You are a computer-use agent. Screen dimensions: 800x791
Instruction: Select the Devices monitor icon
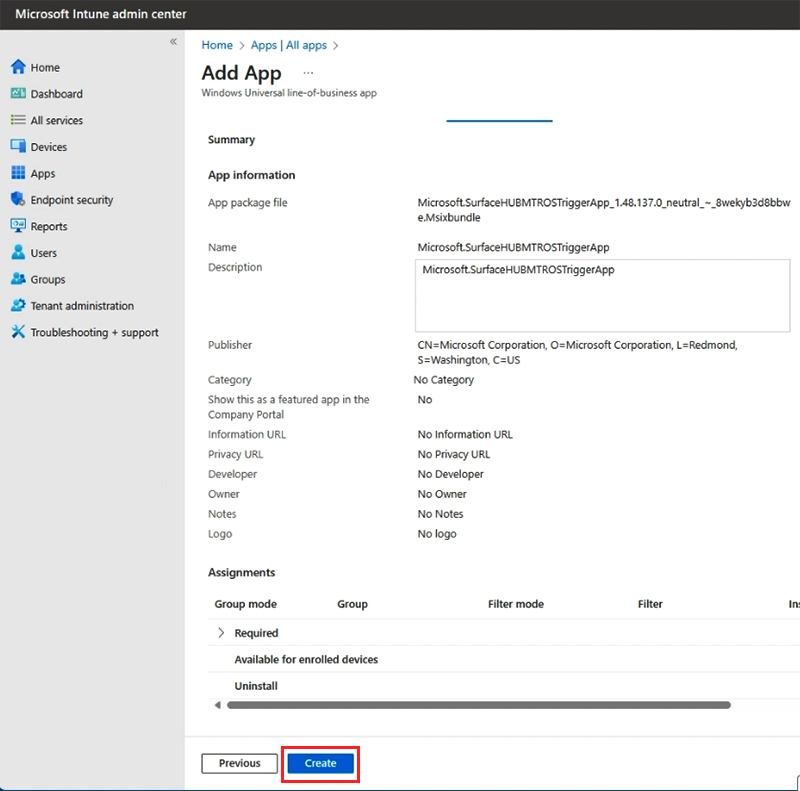18,146
